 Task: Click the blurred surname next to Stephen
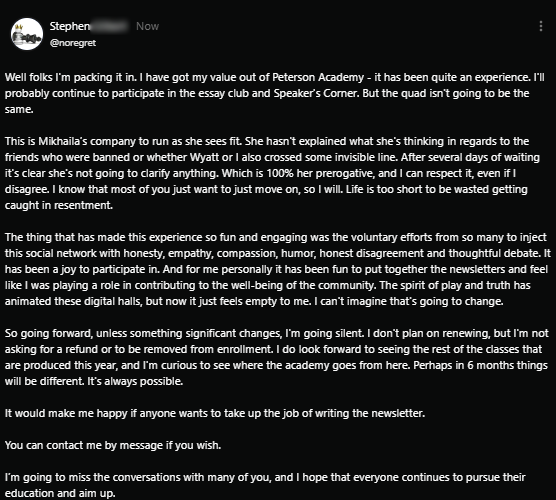(109, 26)
